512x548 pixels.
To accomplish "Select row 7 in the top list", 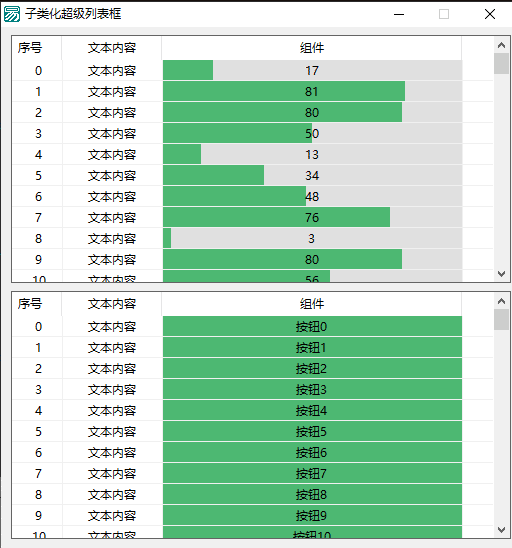I will 253,217.
